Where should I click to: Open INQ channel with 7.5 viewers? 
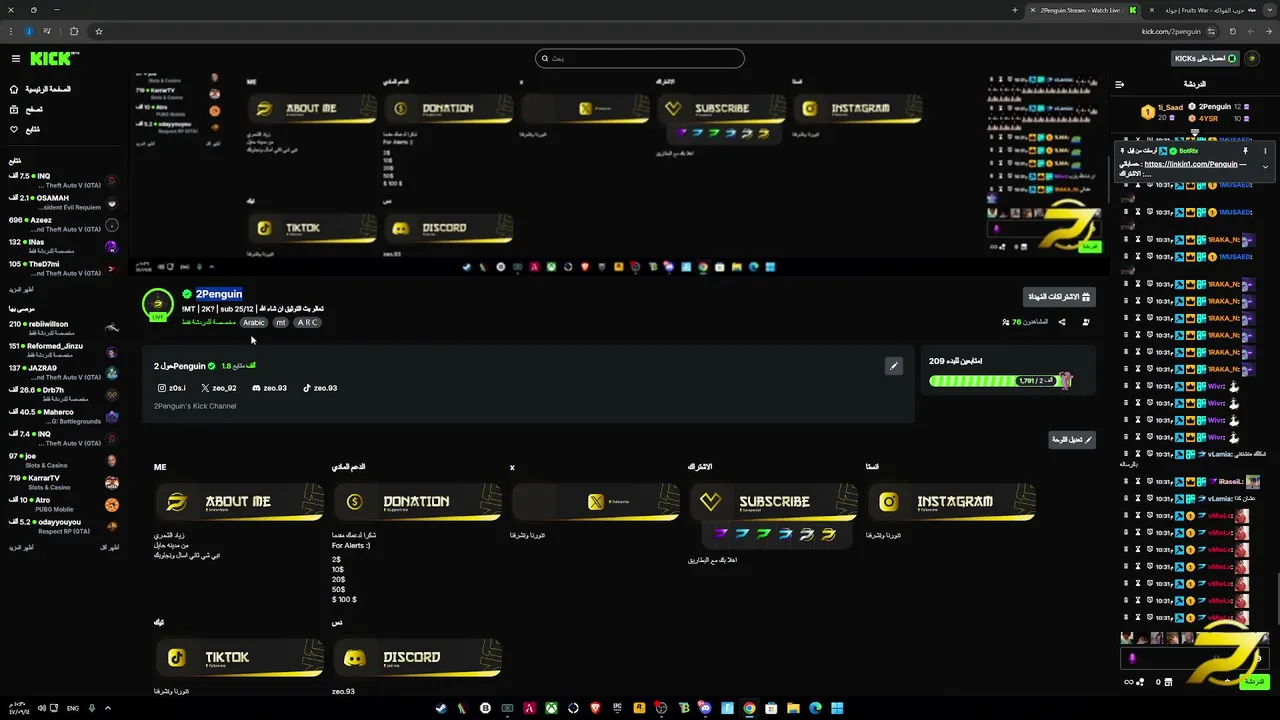pos(64,180)
